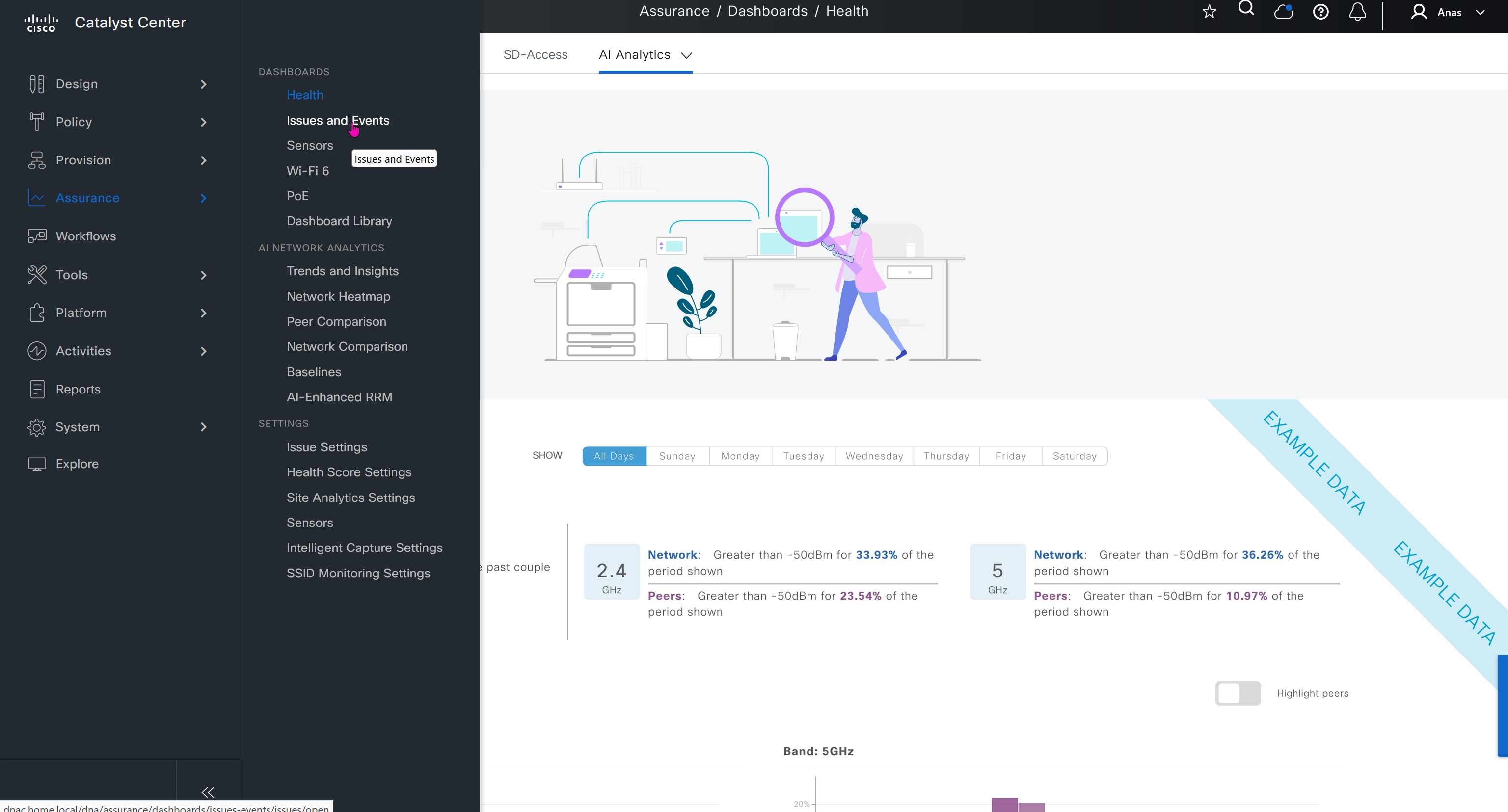This screenshot has width=1508, height=812.
Task: Open the help question mark icon
Action: pyautogui.click(x=1320, y=12)
